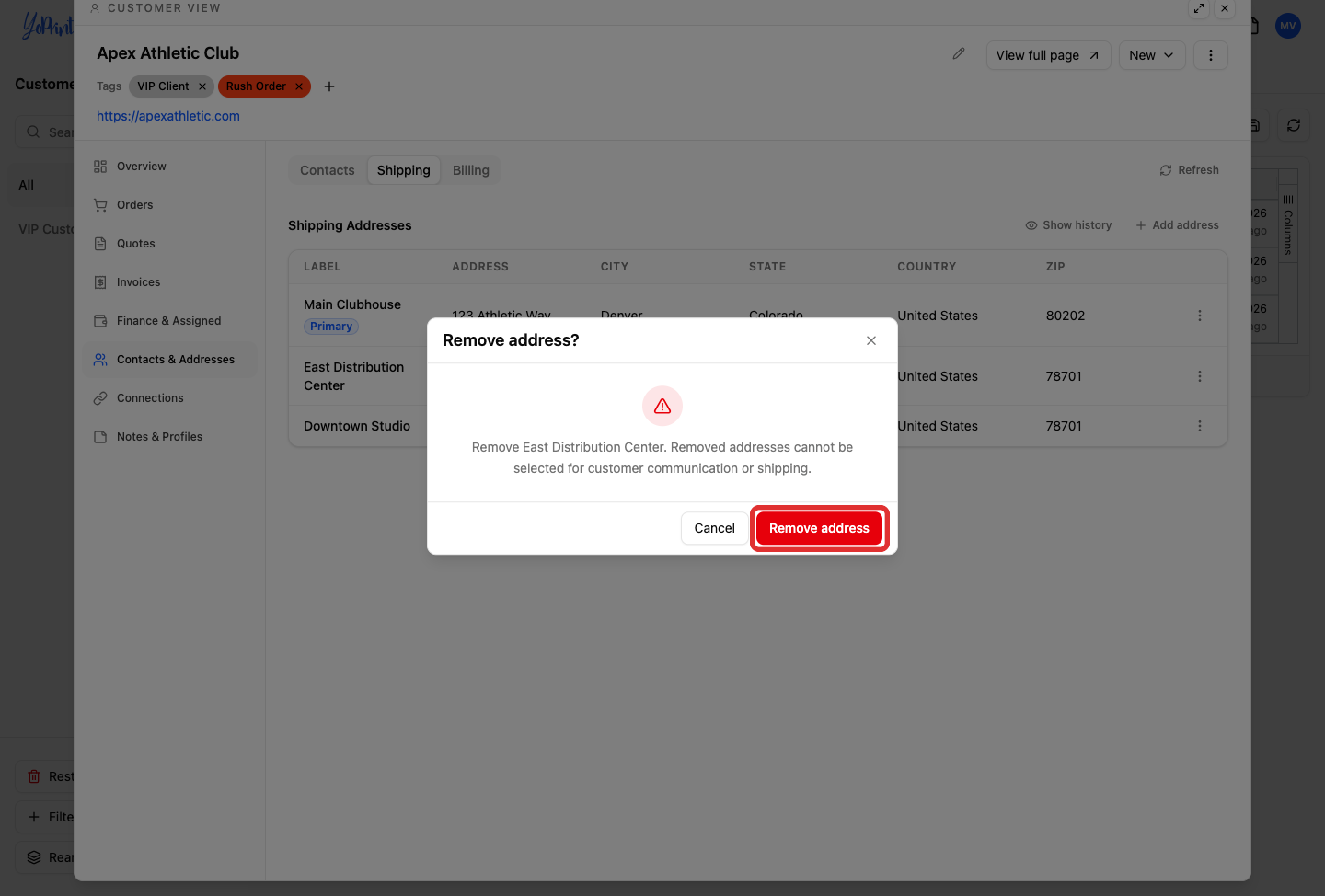Switch to the Contacts tab
The image size is (1325, 896).
click(328, 170)
